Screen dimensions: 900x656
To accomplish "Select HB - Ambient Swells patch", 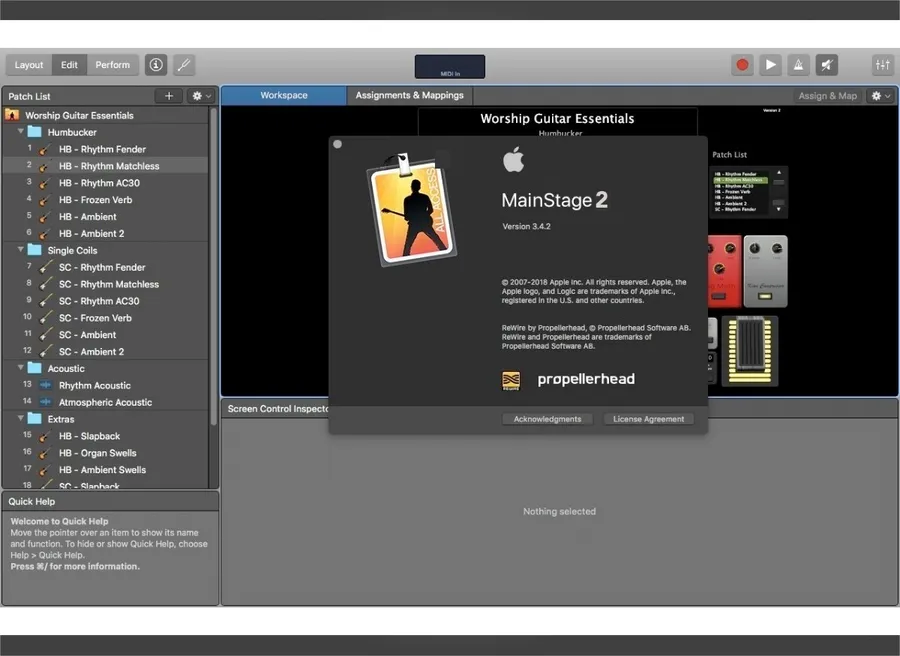I will (x=106, y=469).
